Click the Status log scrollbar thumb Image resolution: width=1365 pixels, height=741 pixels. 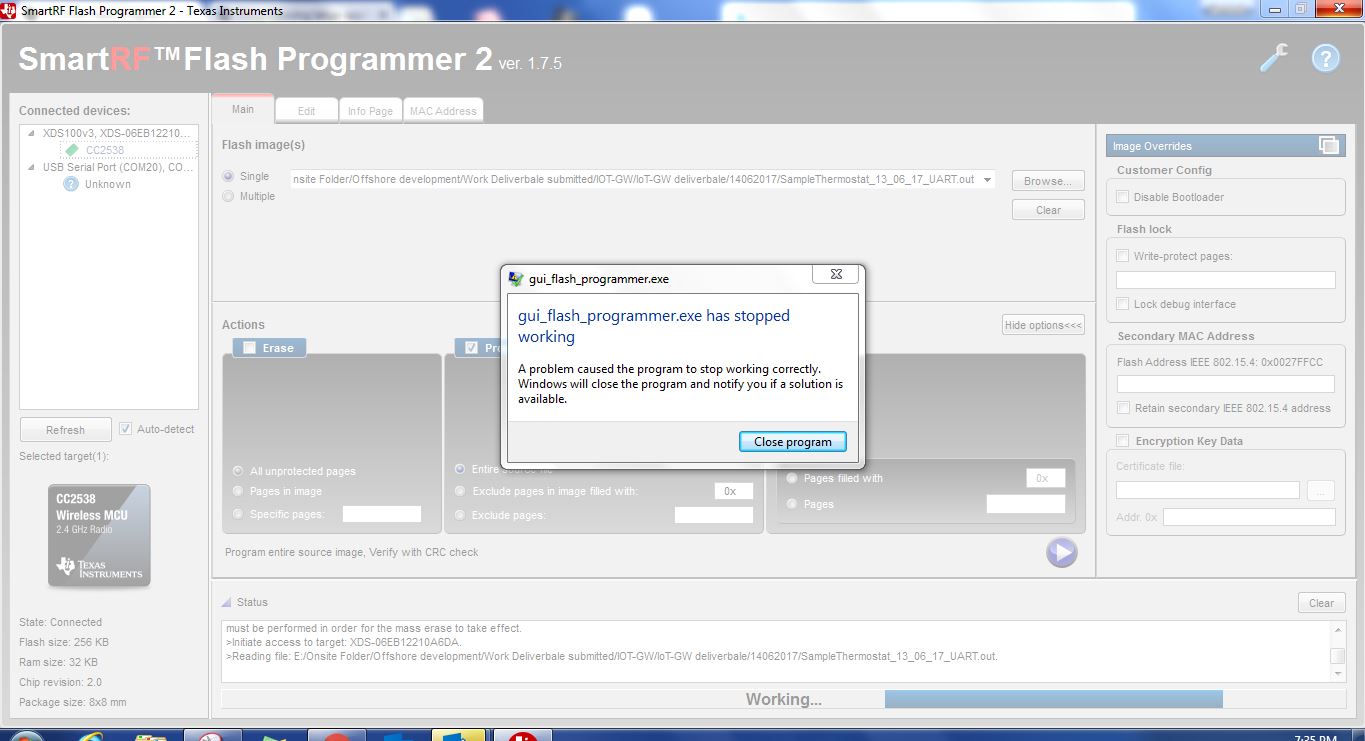[x=1337, y=656]
